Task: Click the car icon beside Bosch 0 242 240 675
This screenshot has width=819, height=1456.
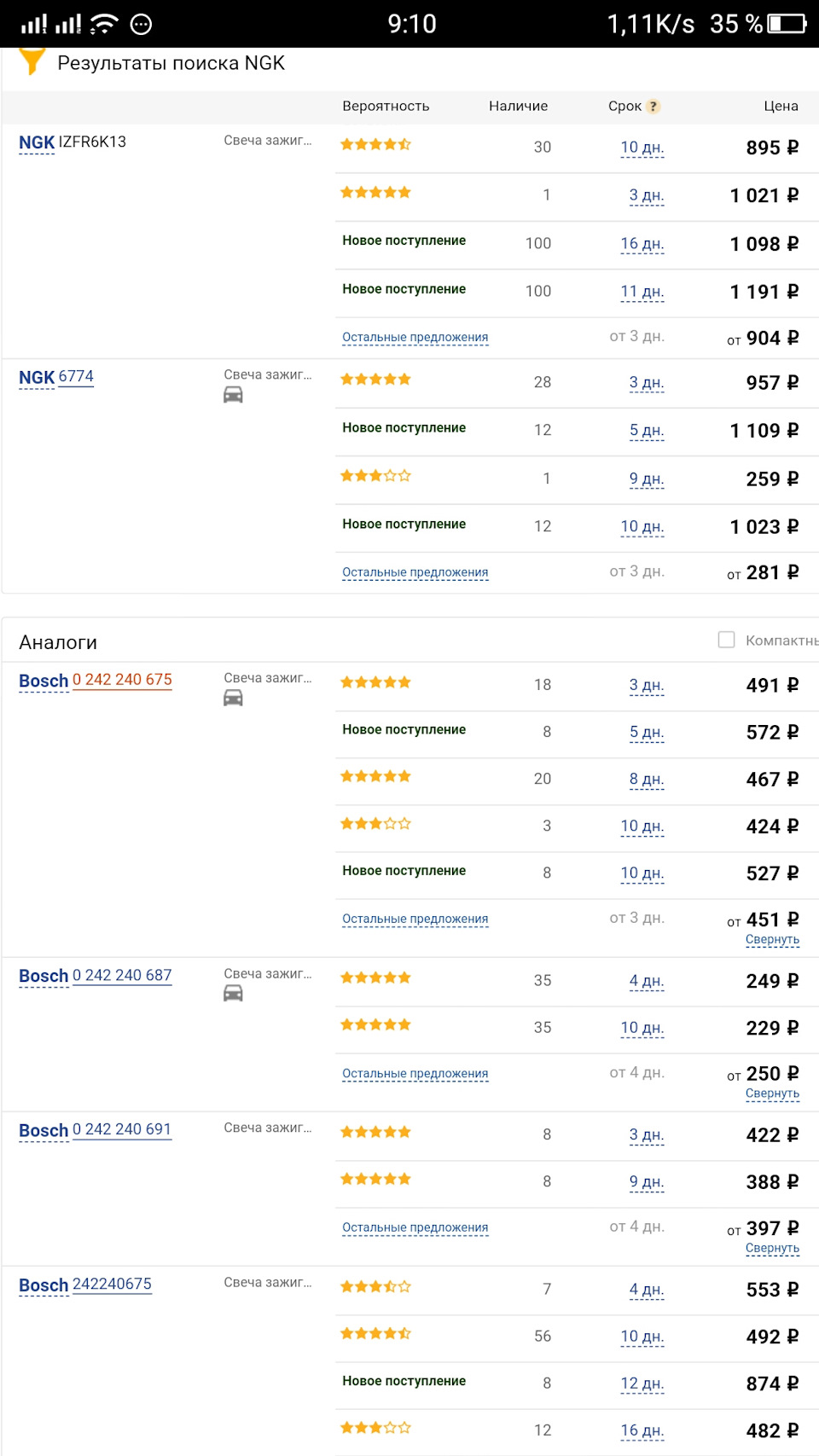Action: tap(233, 699)
